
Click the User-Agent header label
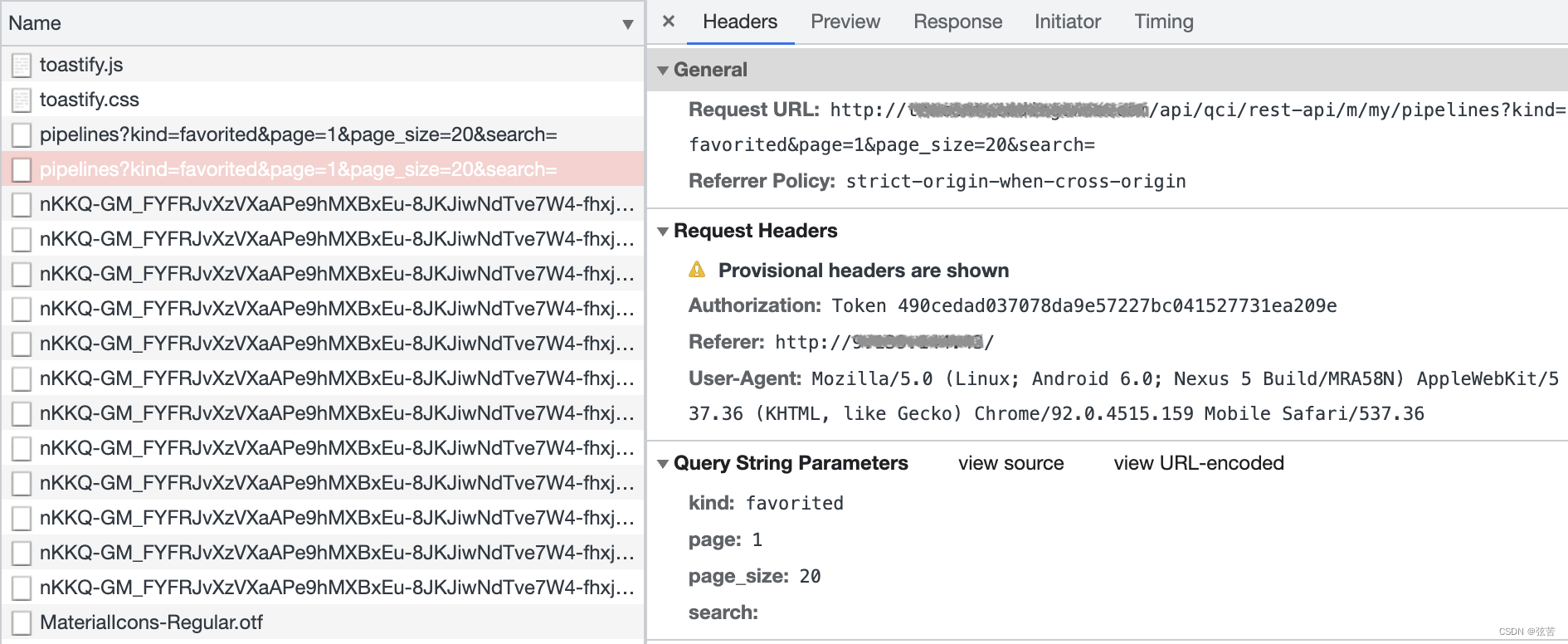[x=745, y=378]
